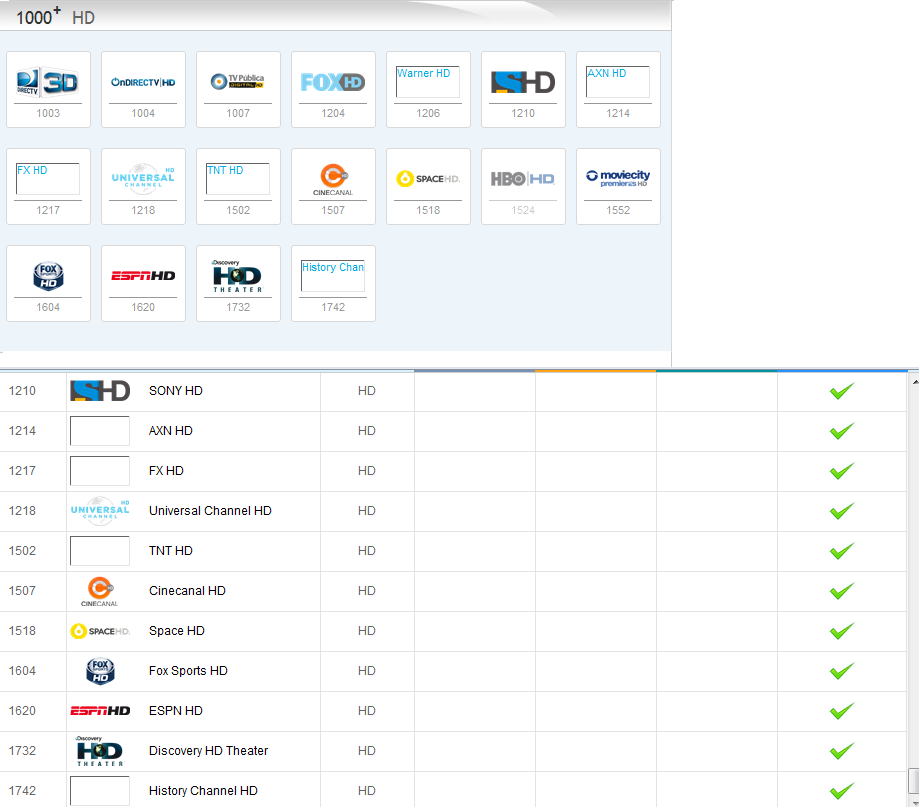Toggle the checkmark on the Space HD row
The width and height of the screenshot is (920, 811).
click(840, 630)
